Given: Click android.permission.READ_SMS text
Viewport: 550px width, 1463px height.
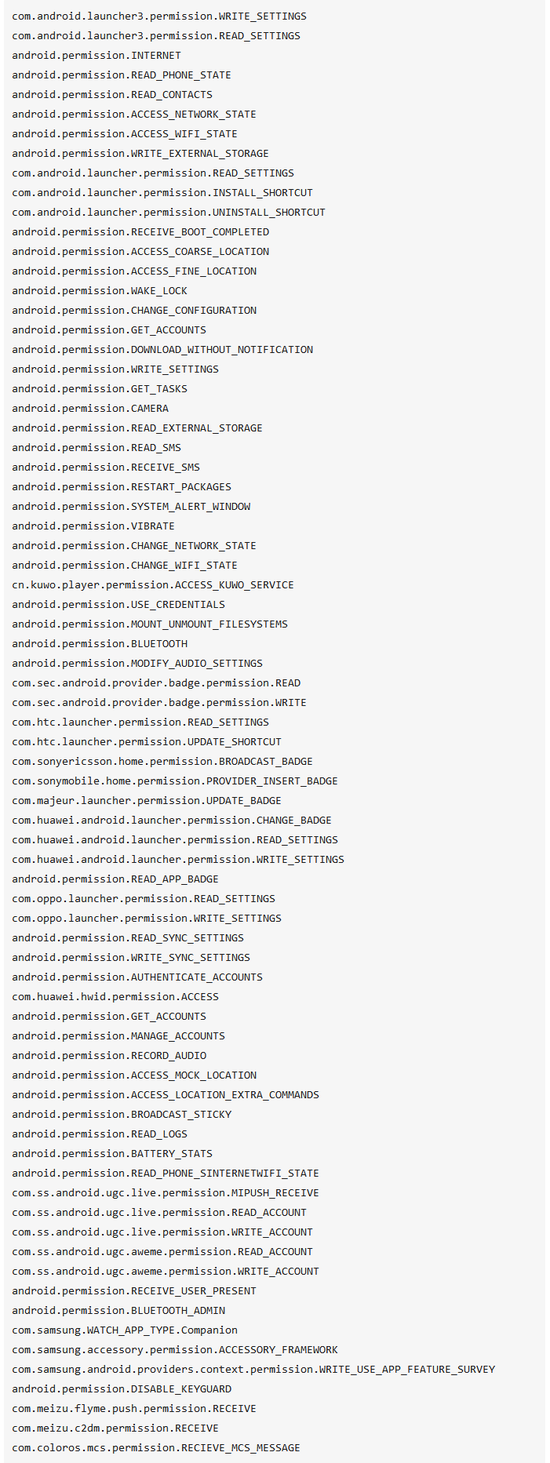Looking at the screenshot, I should tap(97, 448).
